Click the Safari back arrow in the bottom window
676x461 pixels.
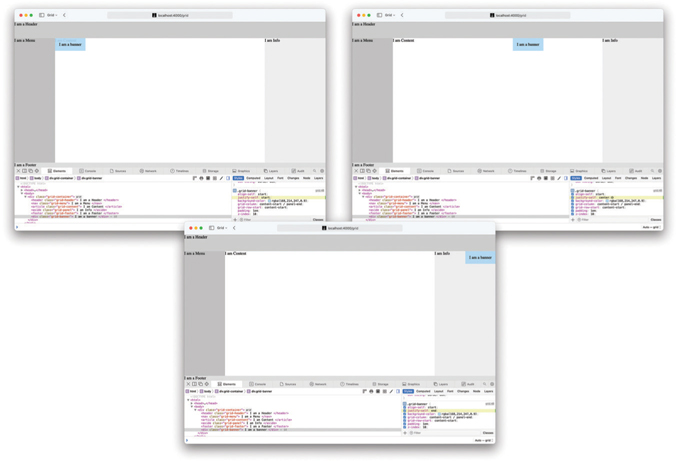234,228
